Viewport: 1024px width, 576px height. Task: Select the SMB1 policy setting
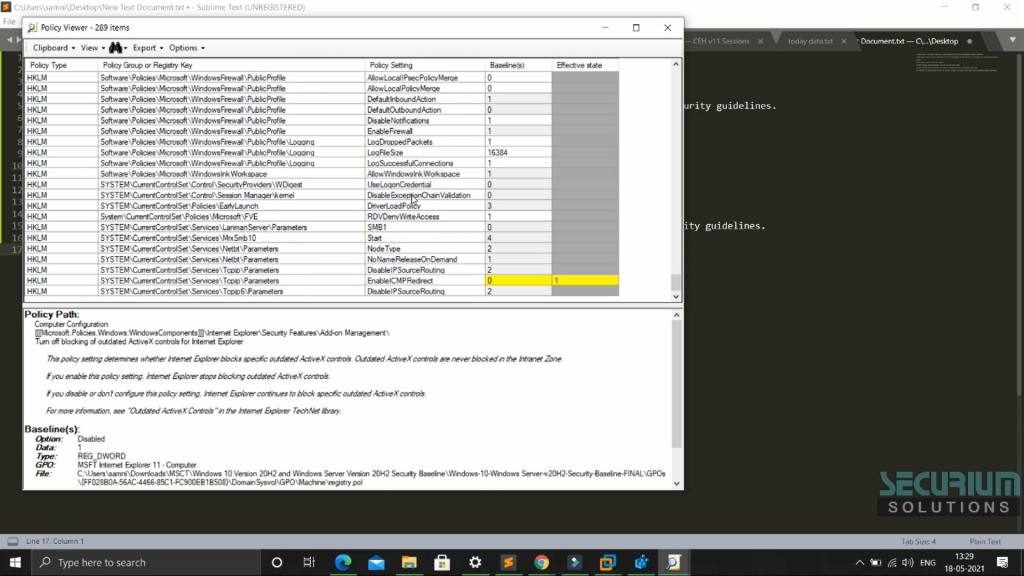pyautogui.click(x=377, y=227)
